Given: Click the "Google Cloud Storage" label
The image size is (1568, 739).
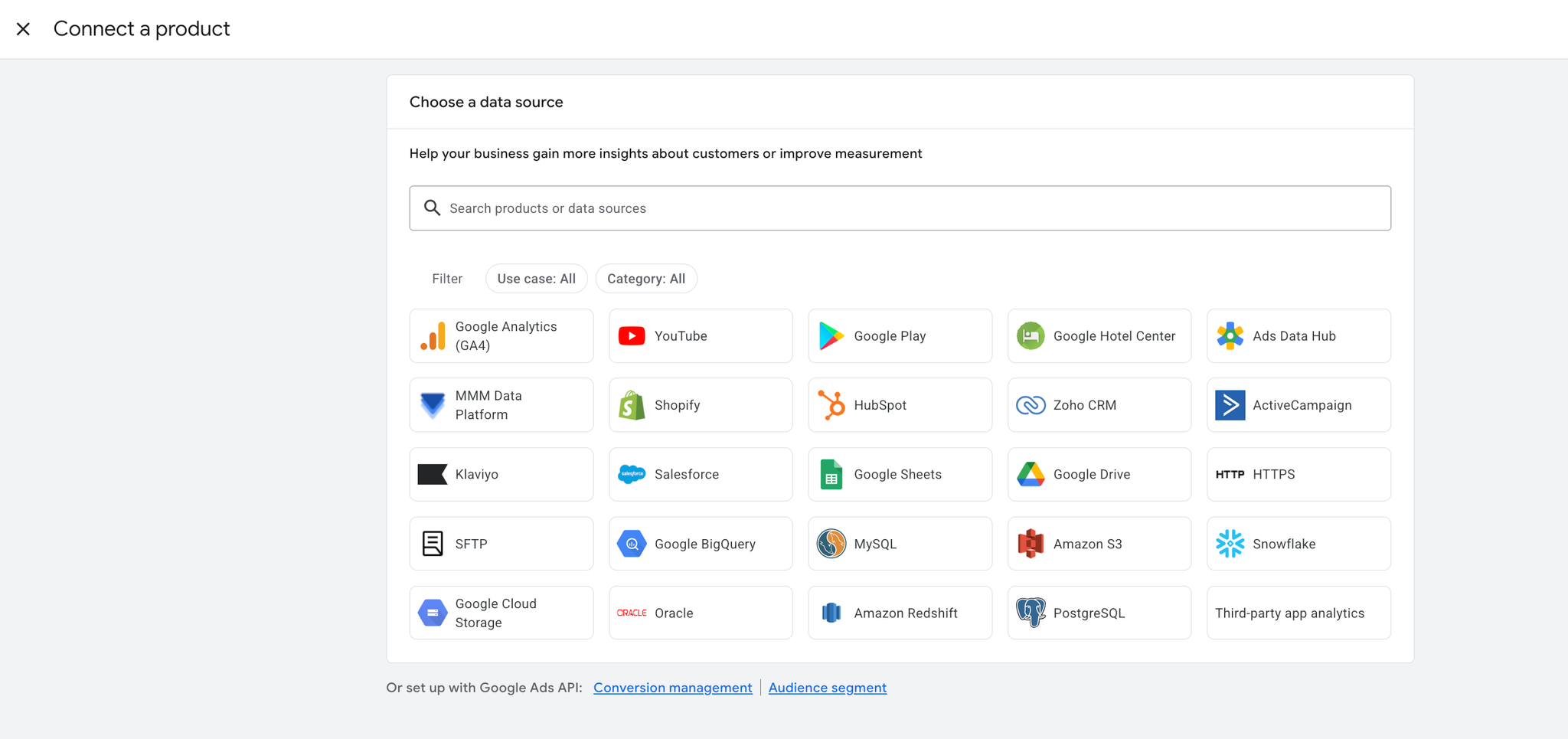Looking at the screenshot, I should 496,613.
